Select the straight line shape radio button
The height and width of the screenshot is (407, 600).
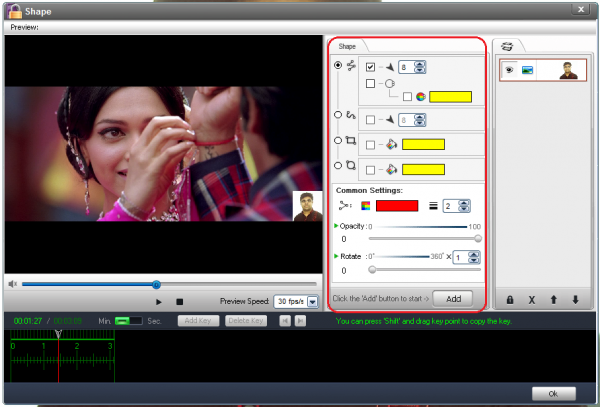coord(338,65)
